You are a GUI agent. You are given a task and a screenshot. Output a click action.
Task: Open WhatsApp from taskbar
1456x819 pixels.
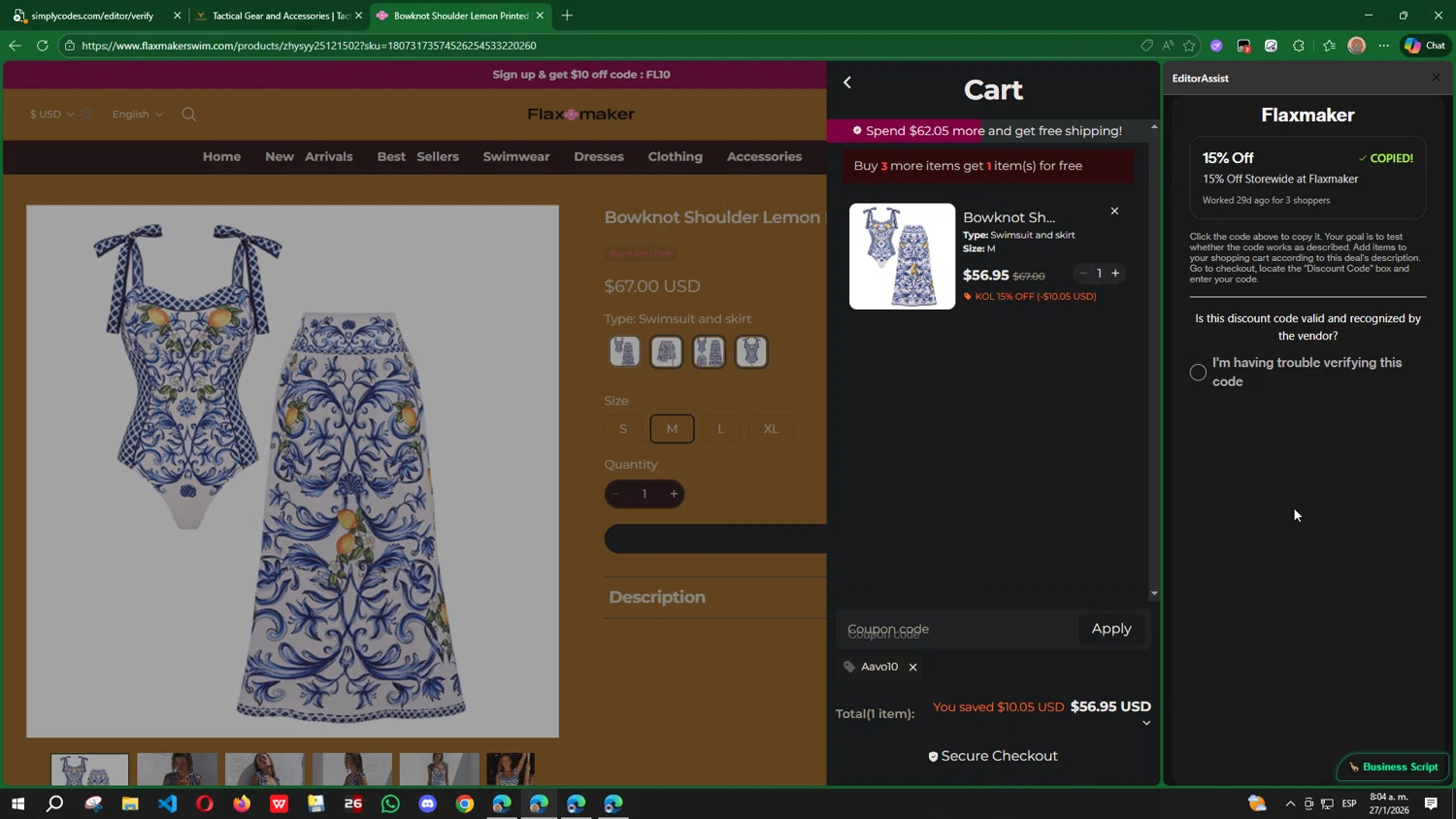[390, 803]
